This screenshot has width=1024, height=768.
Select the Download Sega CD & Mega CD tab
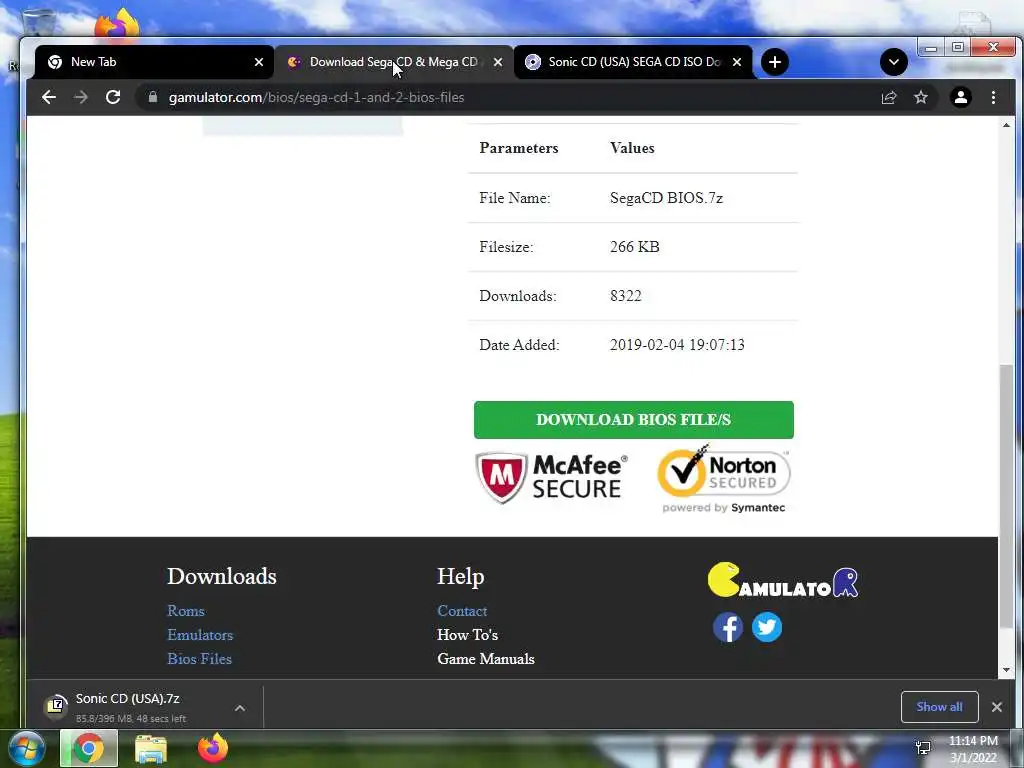(x=393, y=62)
